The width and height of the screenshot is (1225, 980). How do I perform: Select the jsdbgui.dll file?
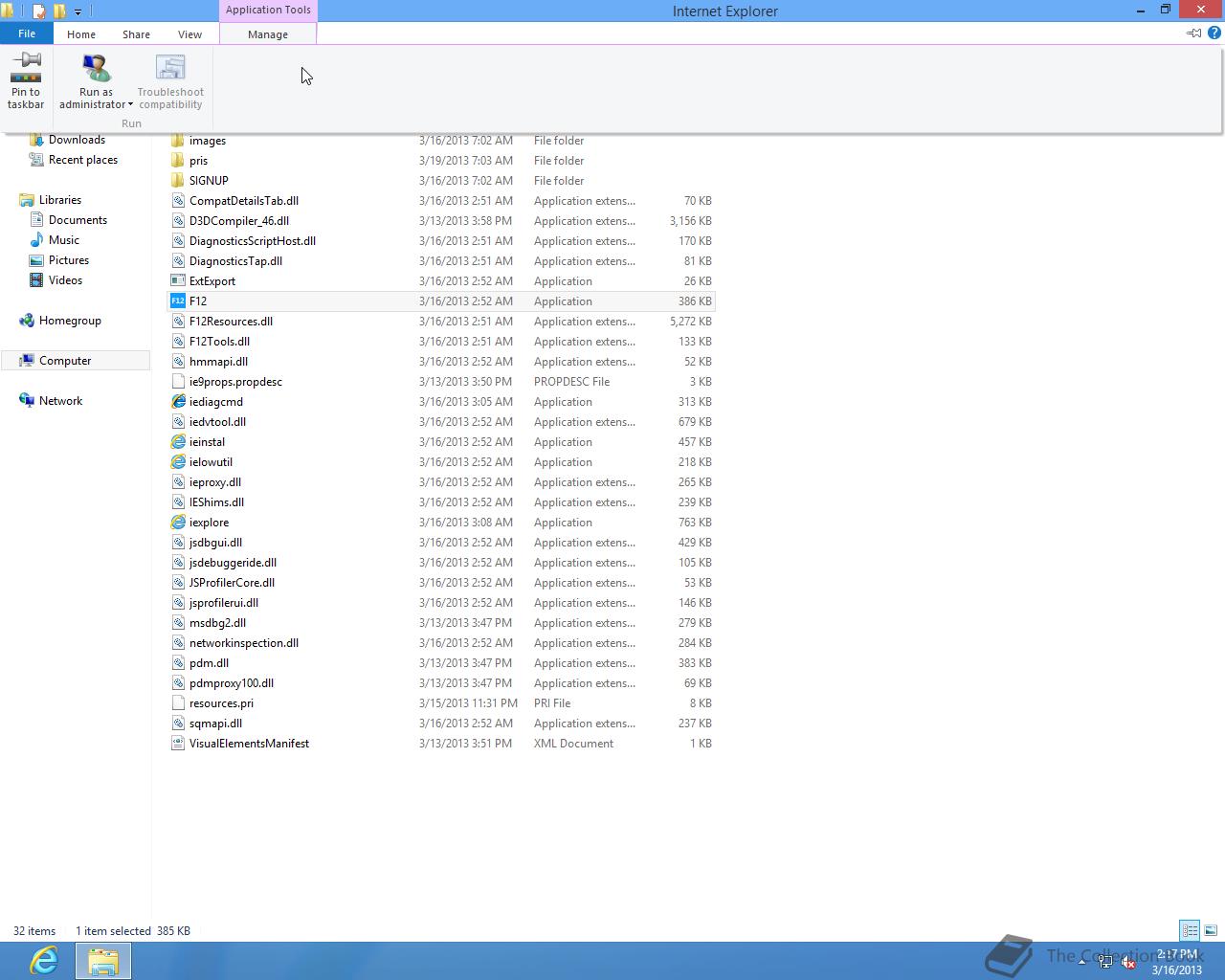coord(441,543)
